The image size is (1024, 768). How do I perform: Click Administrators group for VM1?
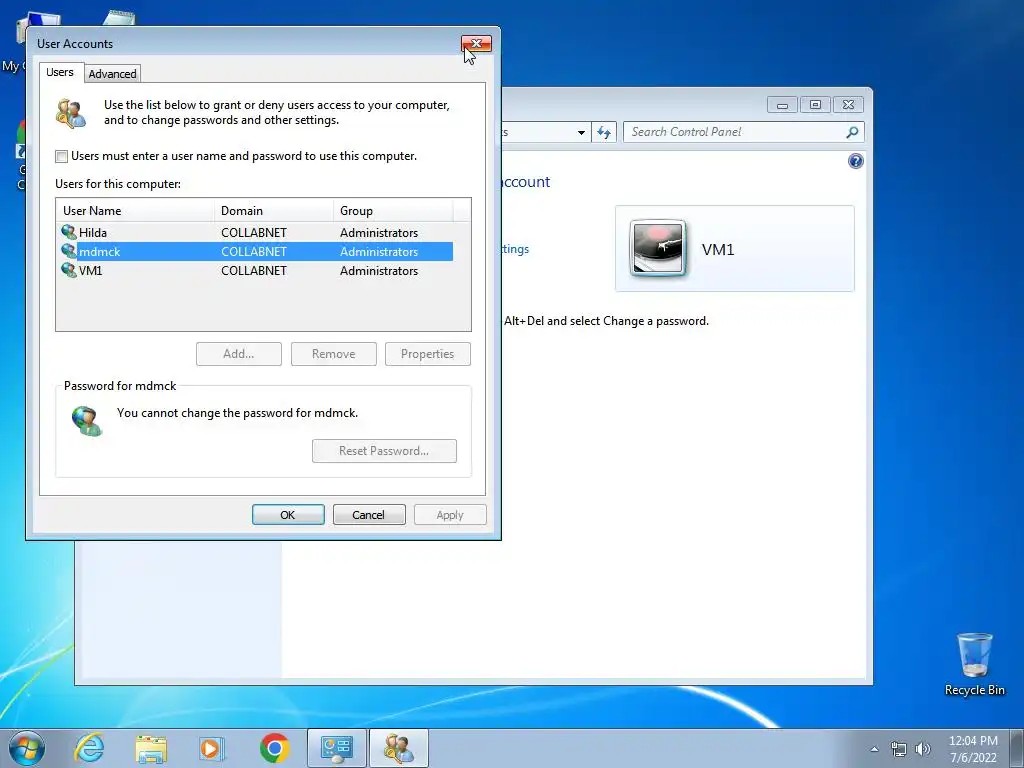click(379, 270)
